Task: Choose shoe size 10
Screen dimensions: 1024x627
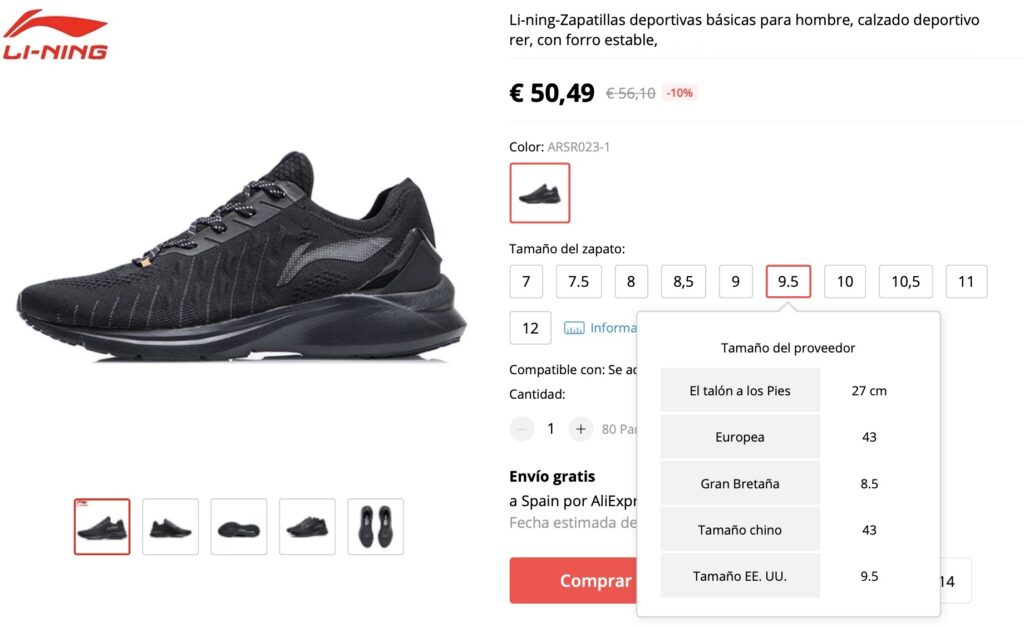Action: pos(845,281)
